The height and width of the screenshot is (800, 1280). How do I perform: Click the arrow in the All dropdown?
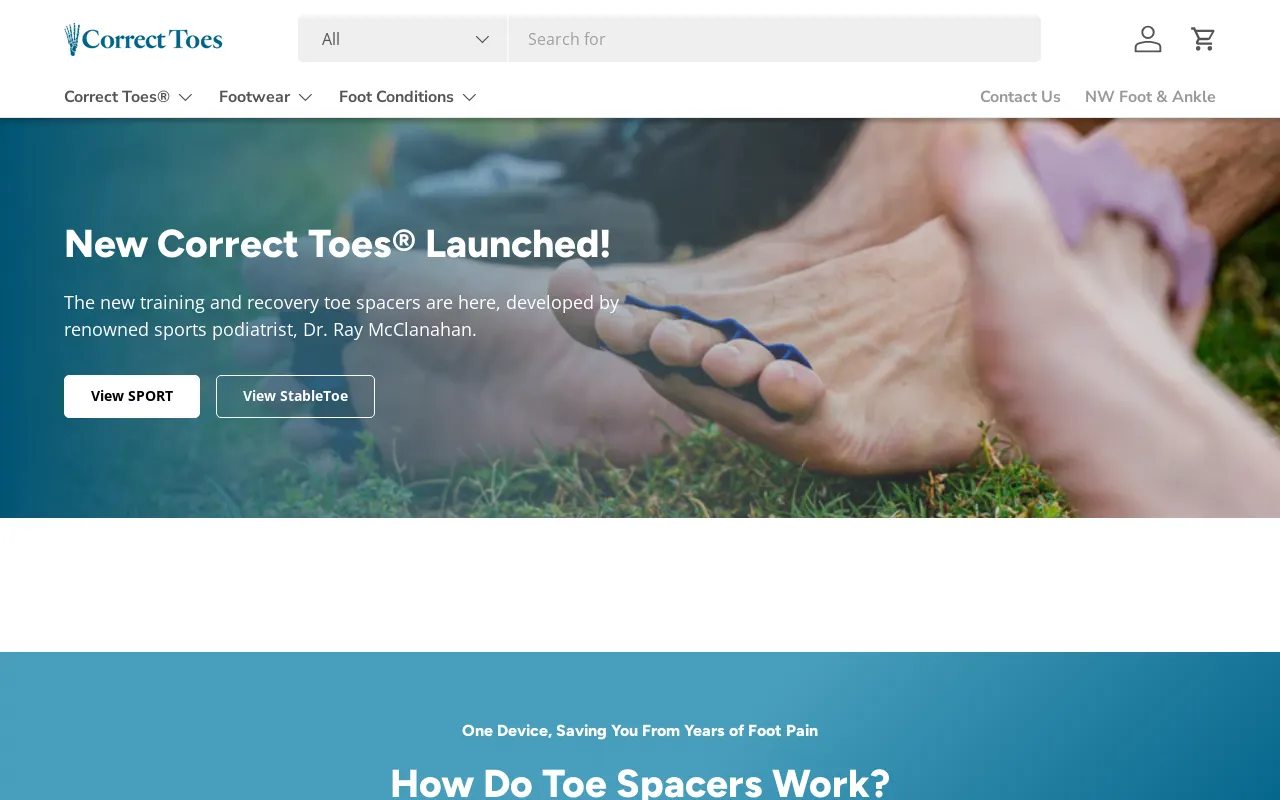[x=482, y=39]
